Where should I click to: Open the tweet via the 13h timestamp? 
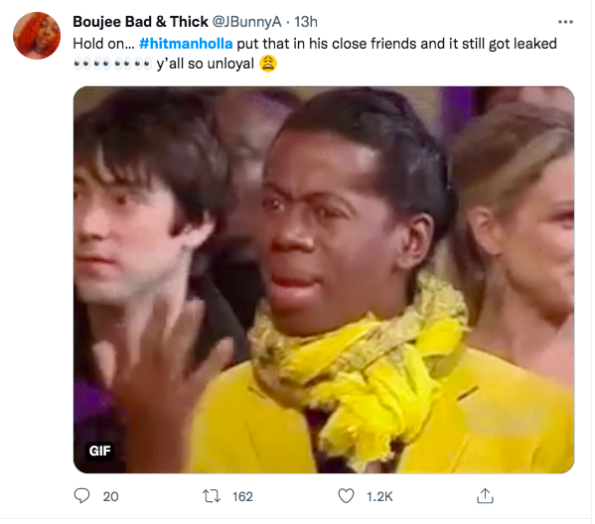306,22
